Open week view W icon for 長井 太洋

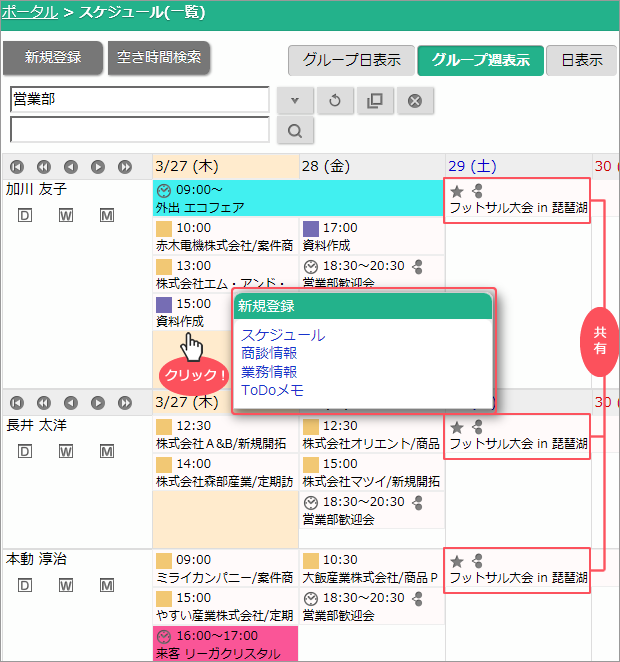[x=66, y=451]
